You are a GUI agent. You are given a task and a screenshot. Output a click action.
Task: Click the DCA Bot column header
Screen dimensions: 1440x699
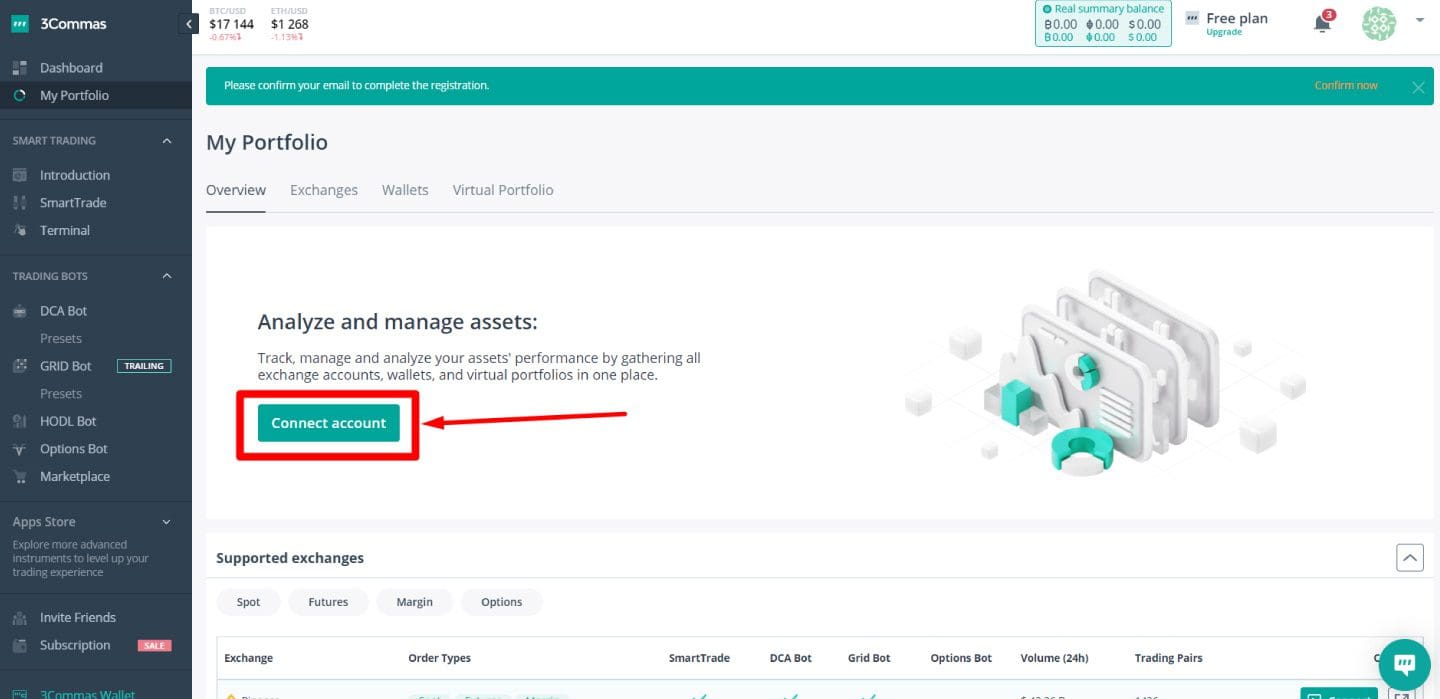point(790,658)
